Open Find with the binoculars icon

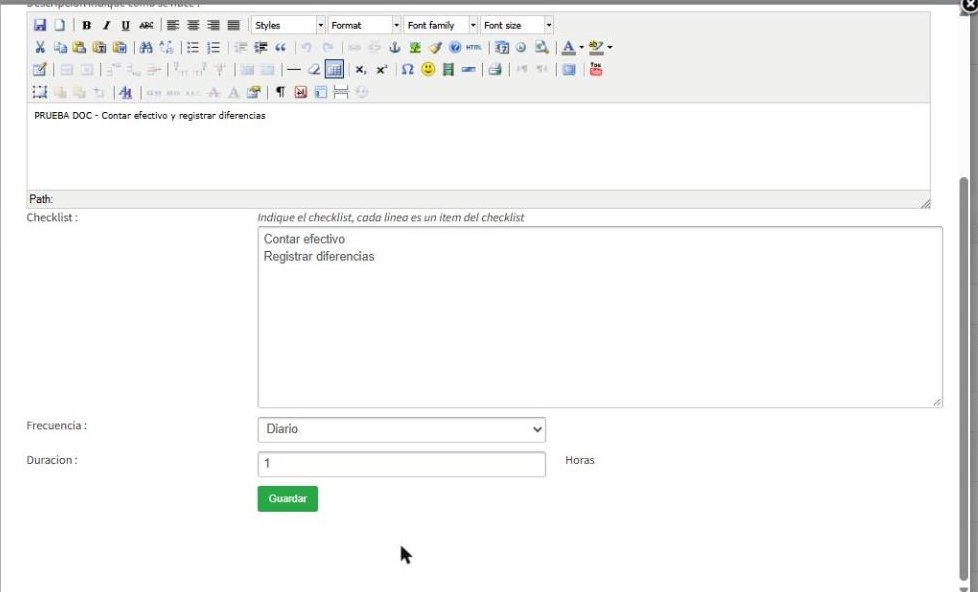(x=146, y=47)
